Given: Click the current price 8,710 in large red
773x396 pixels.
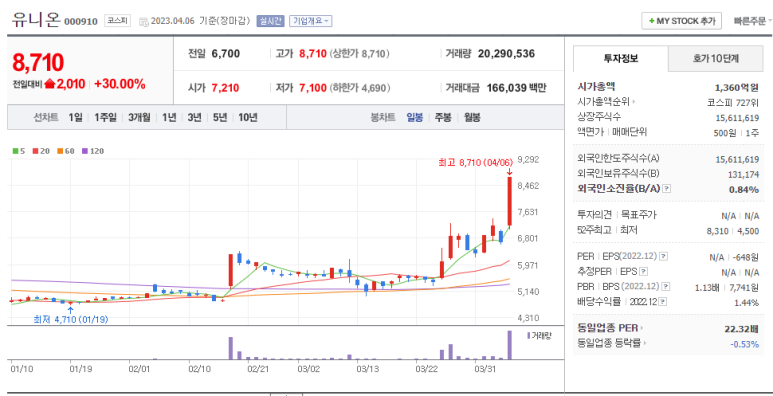Looking at the screenshot, I should (x=38, y=63).
